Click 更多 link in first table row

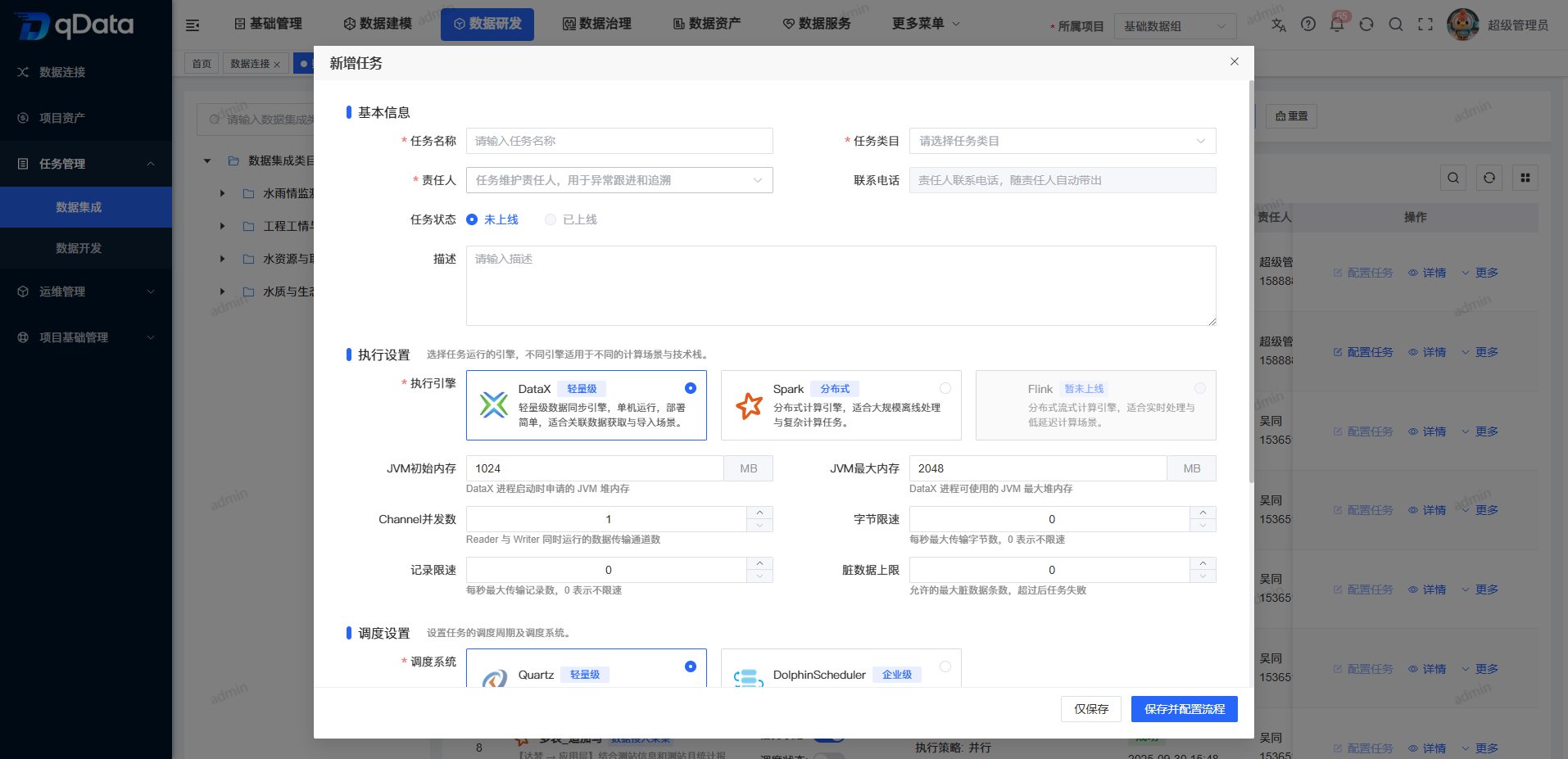click(x=1480, y=273)
